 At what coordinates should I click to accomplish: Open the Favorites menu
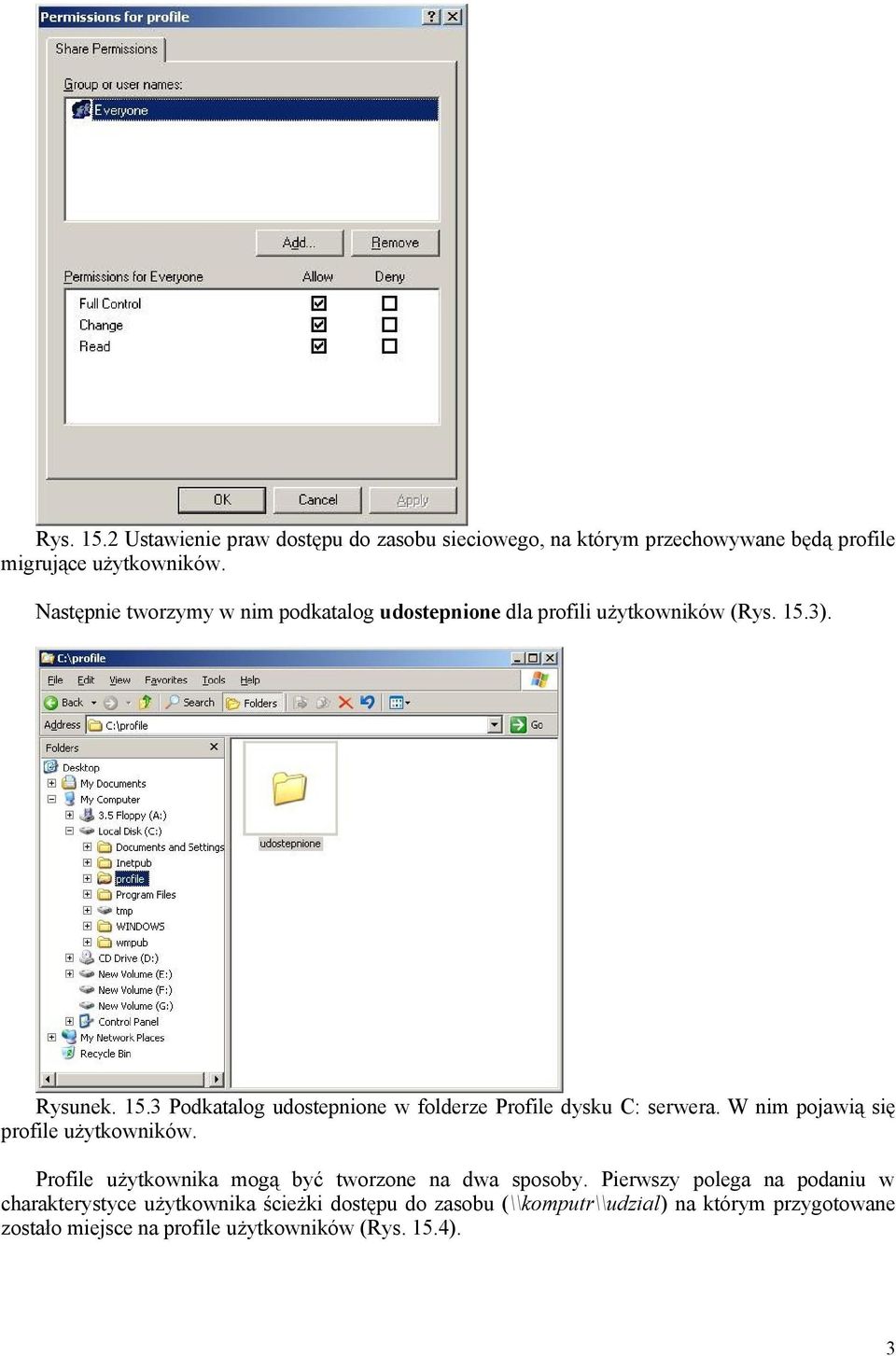tap(166, 680)
